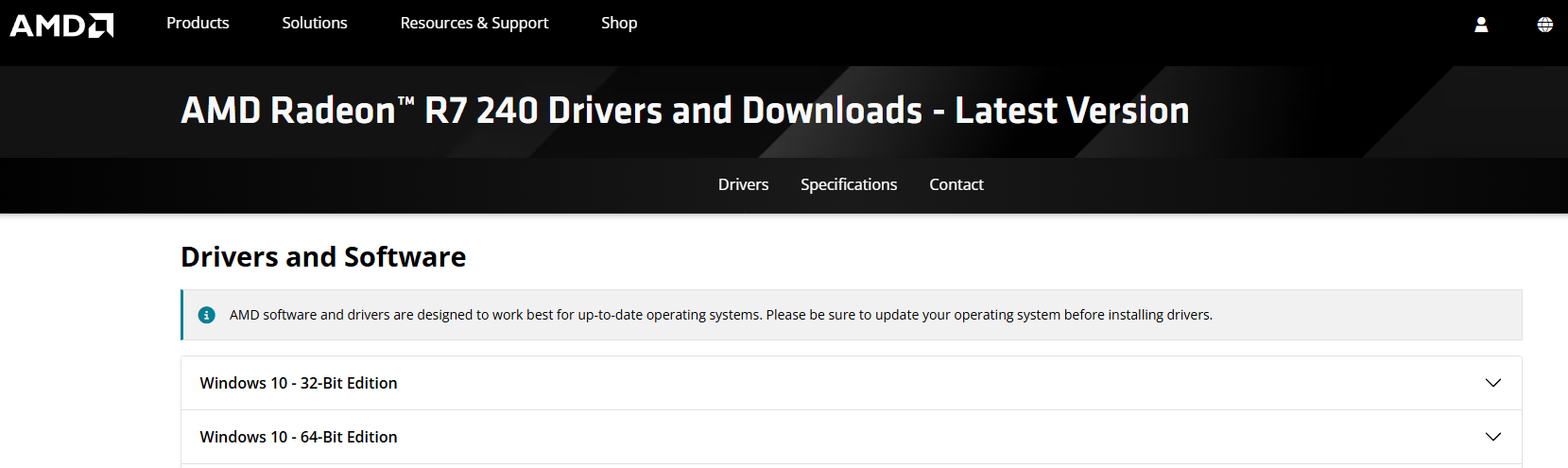Click the AMD Radeon R7 240 page title
The width and height of the screenshot is (1568, 468).
pyautogui.click(x=685, y=111)
